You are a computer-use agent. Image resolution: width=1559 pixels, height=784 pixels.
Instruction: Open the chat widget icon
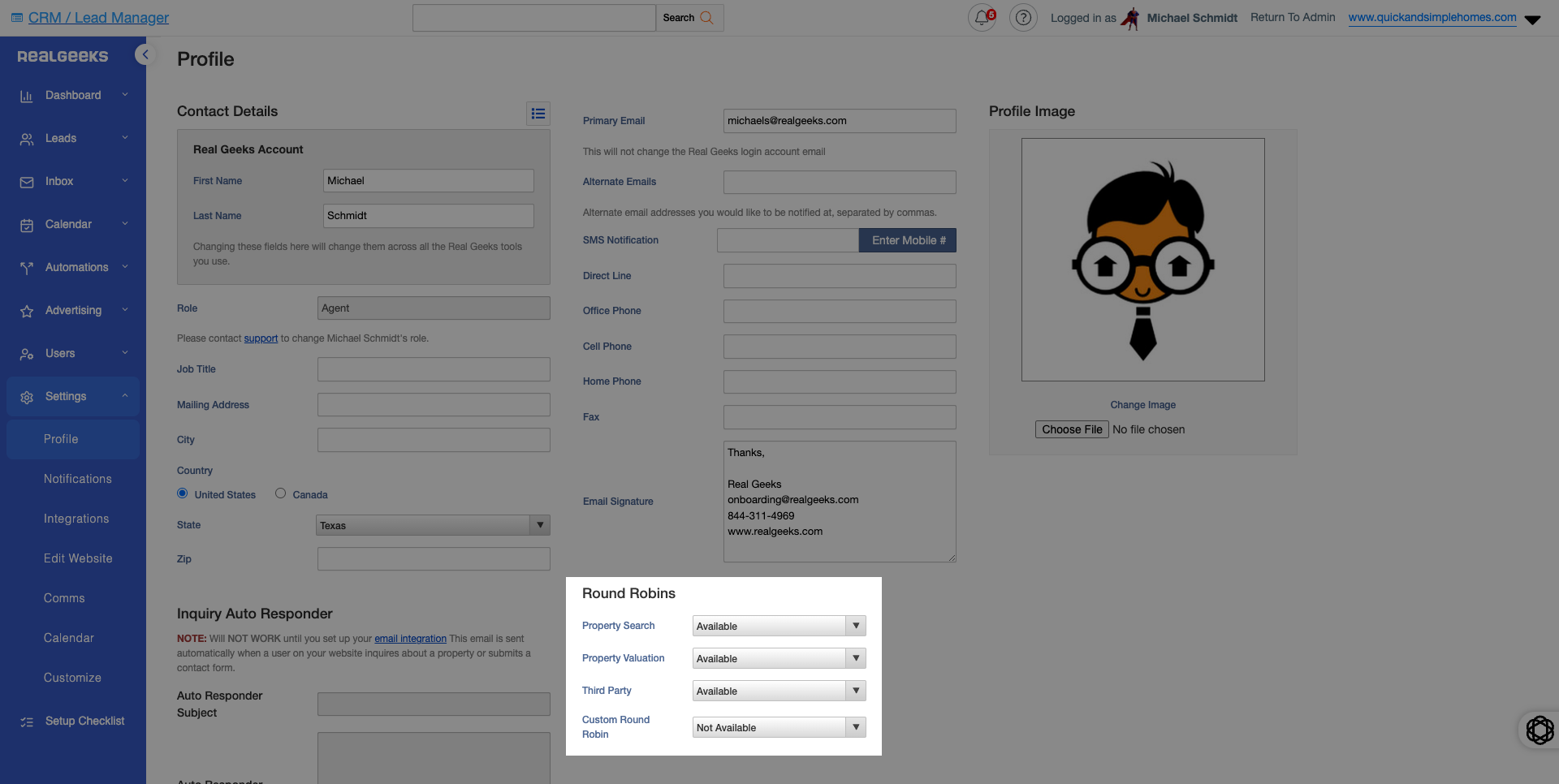coord(1540,730)
